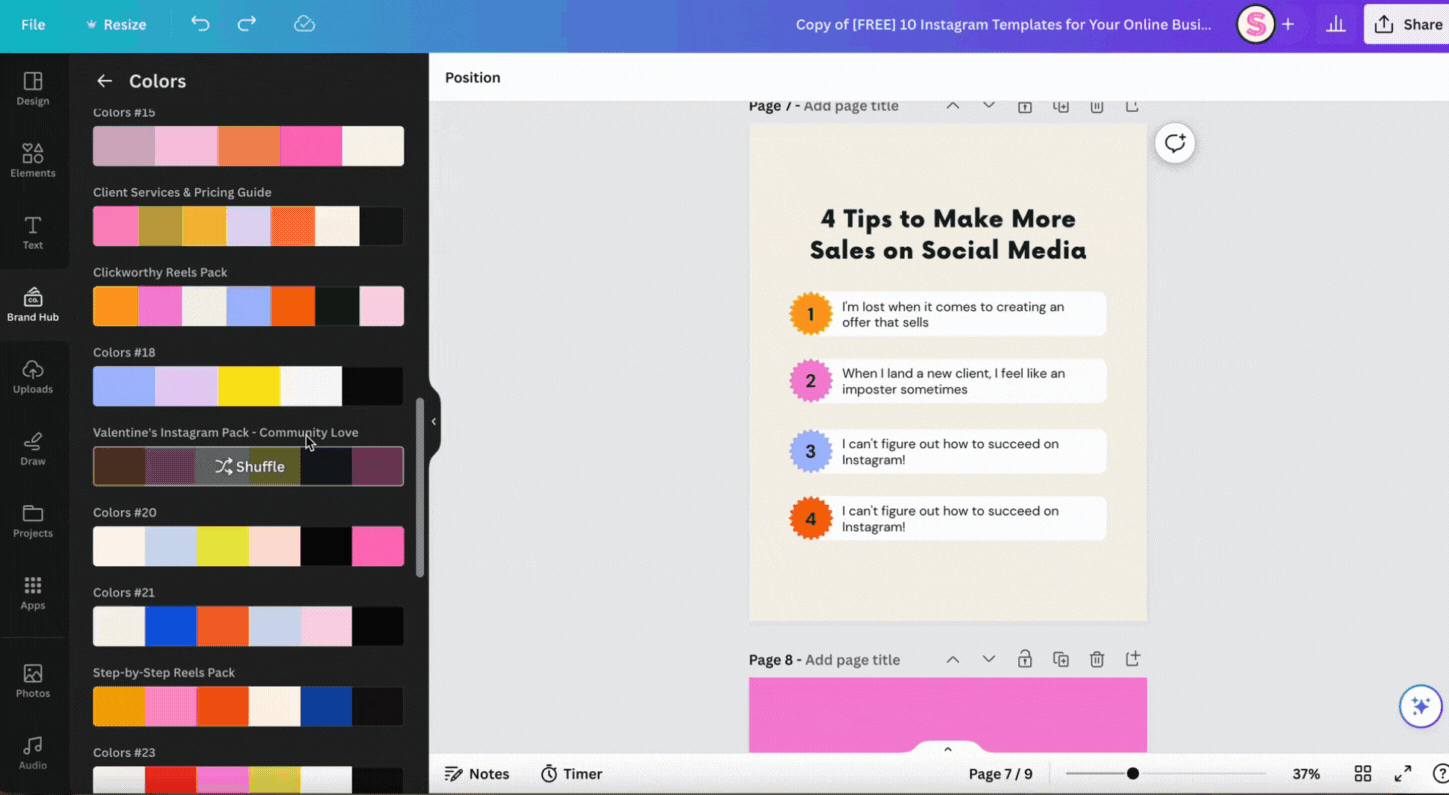Add a page title for Page 7
This screenshot has width=1449, height=795.
click(851, 106)
